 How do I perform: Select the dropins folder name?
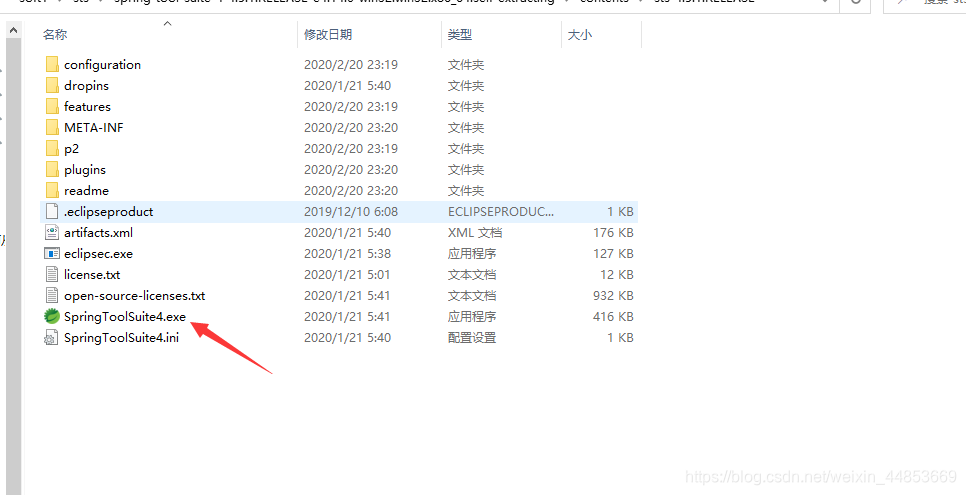point(86,86)
